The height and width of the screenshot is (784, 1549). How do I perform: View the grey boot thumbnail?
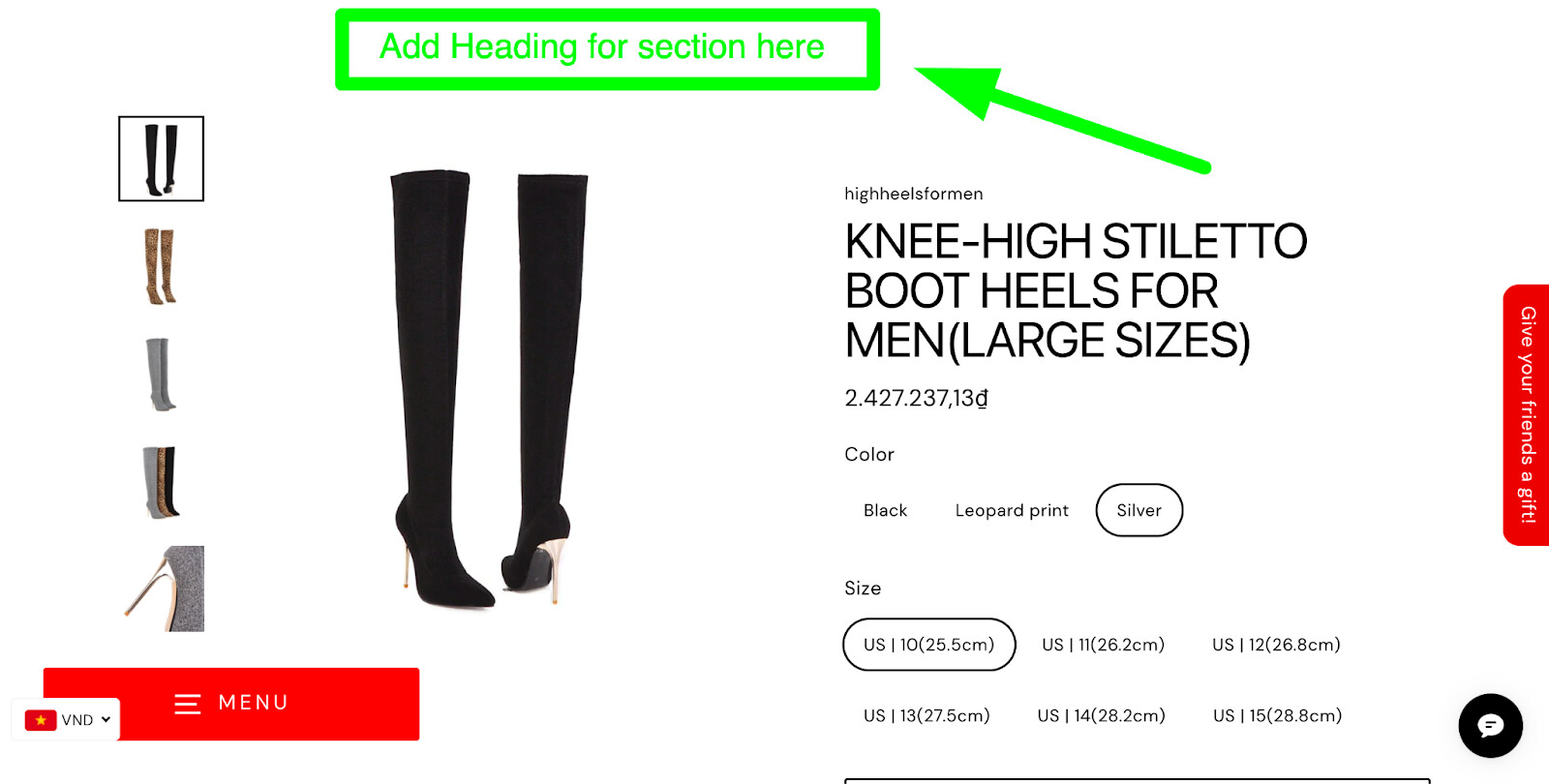coord(162,374)
